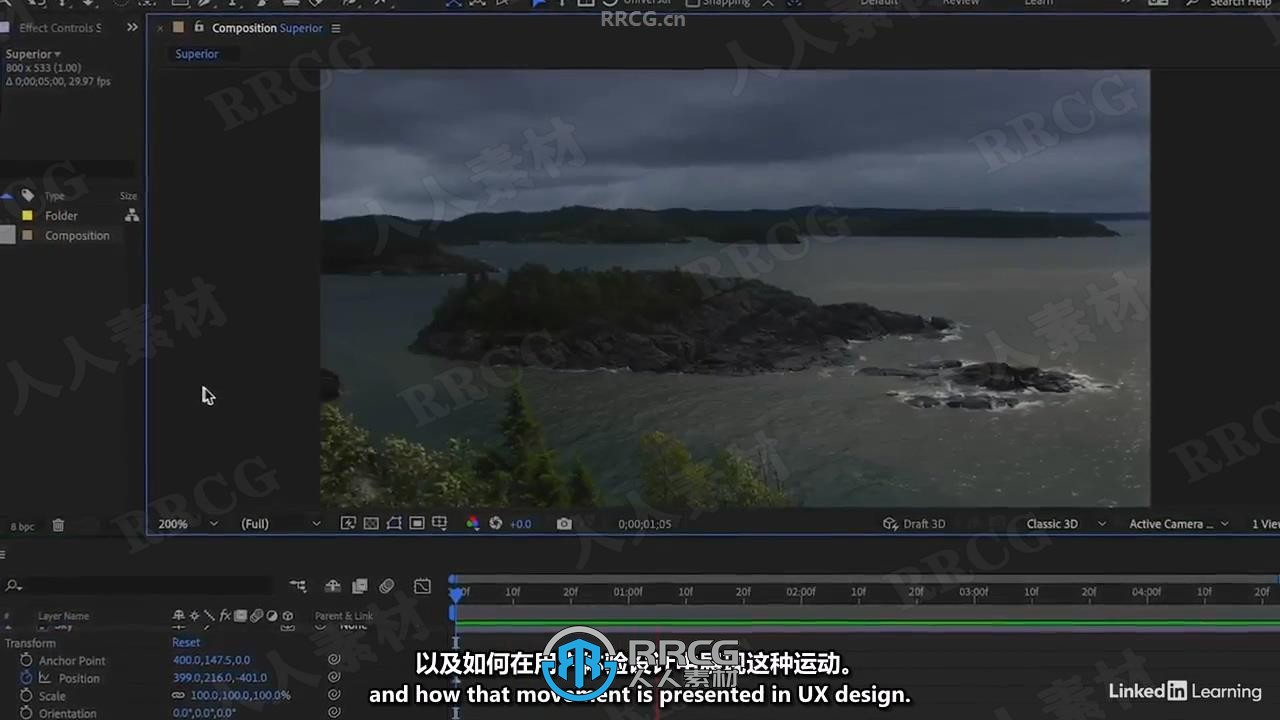Toggle the Draft 3D button

tap(914, 524)
